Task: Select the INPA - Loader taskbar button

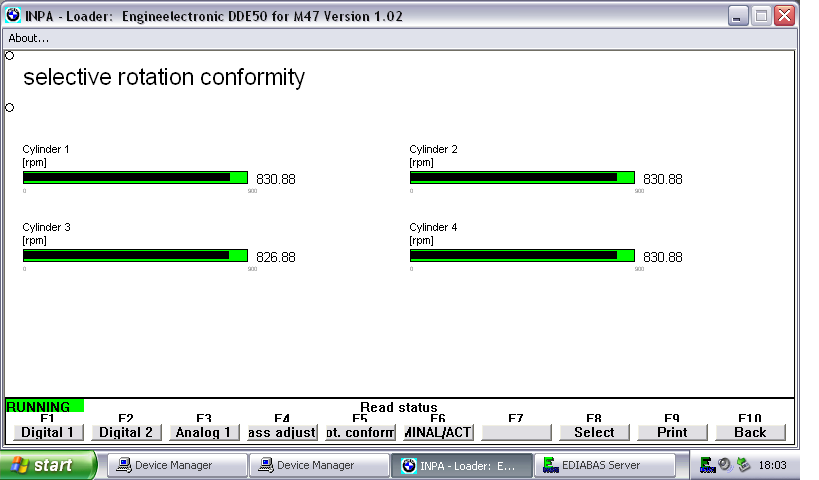Action: pyautogui.click(x=462, y=465)
